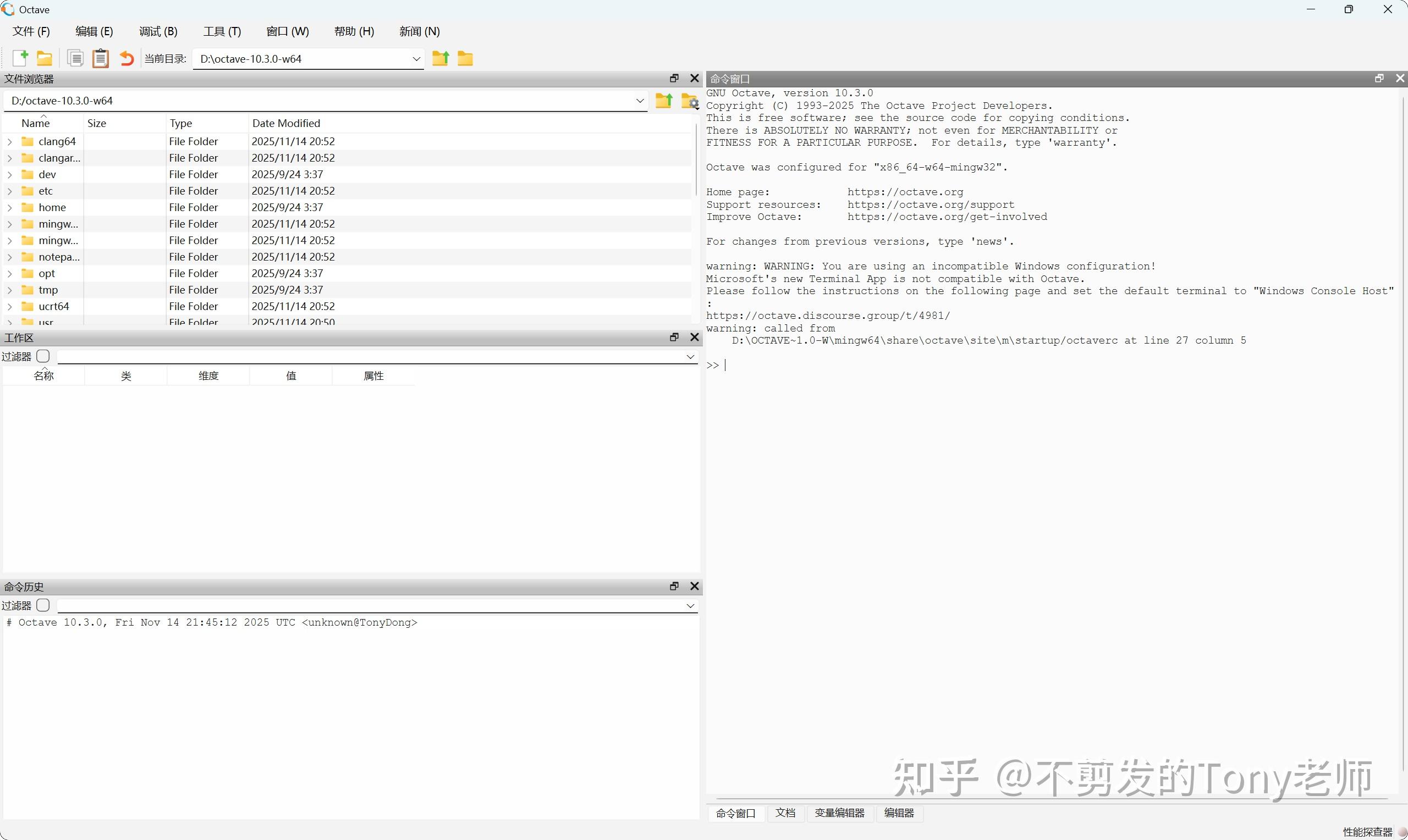Enable the Command History filter checkbox
Viewport: 1408px width, 840px height.
click(43, 605)
